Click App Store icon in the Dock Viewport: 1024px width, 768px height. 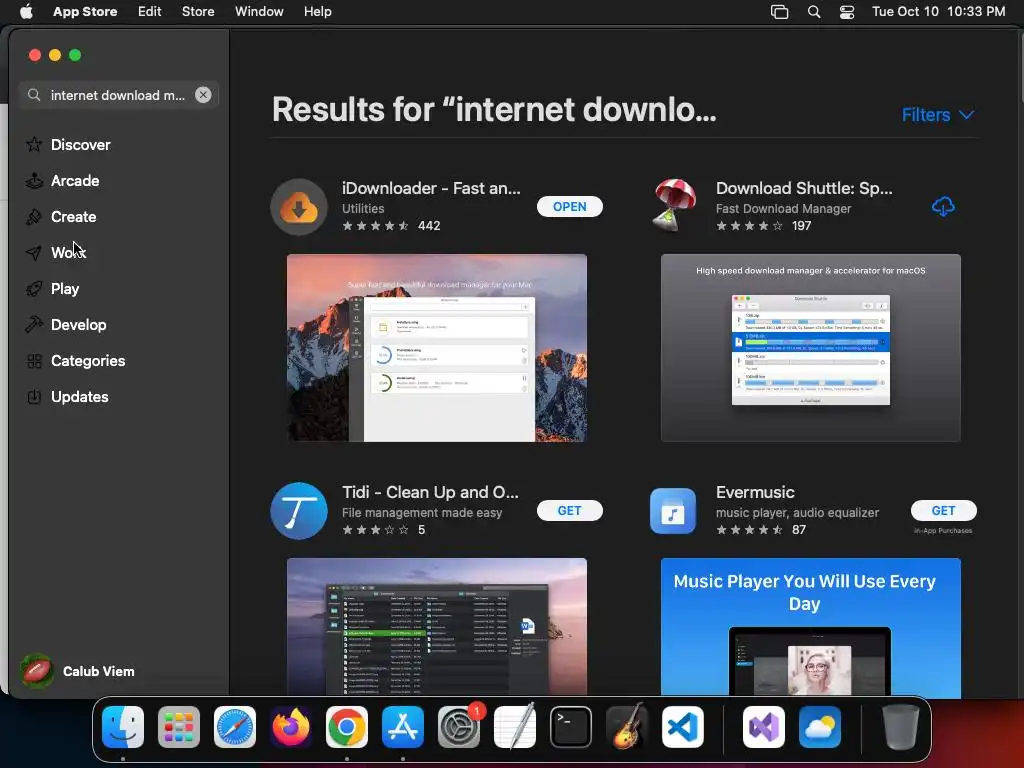click(x=403, y=727)
